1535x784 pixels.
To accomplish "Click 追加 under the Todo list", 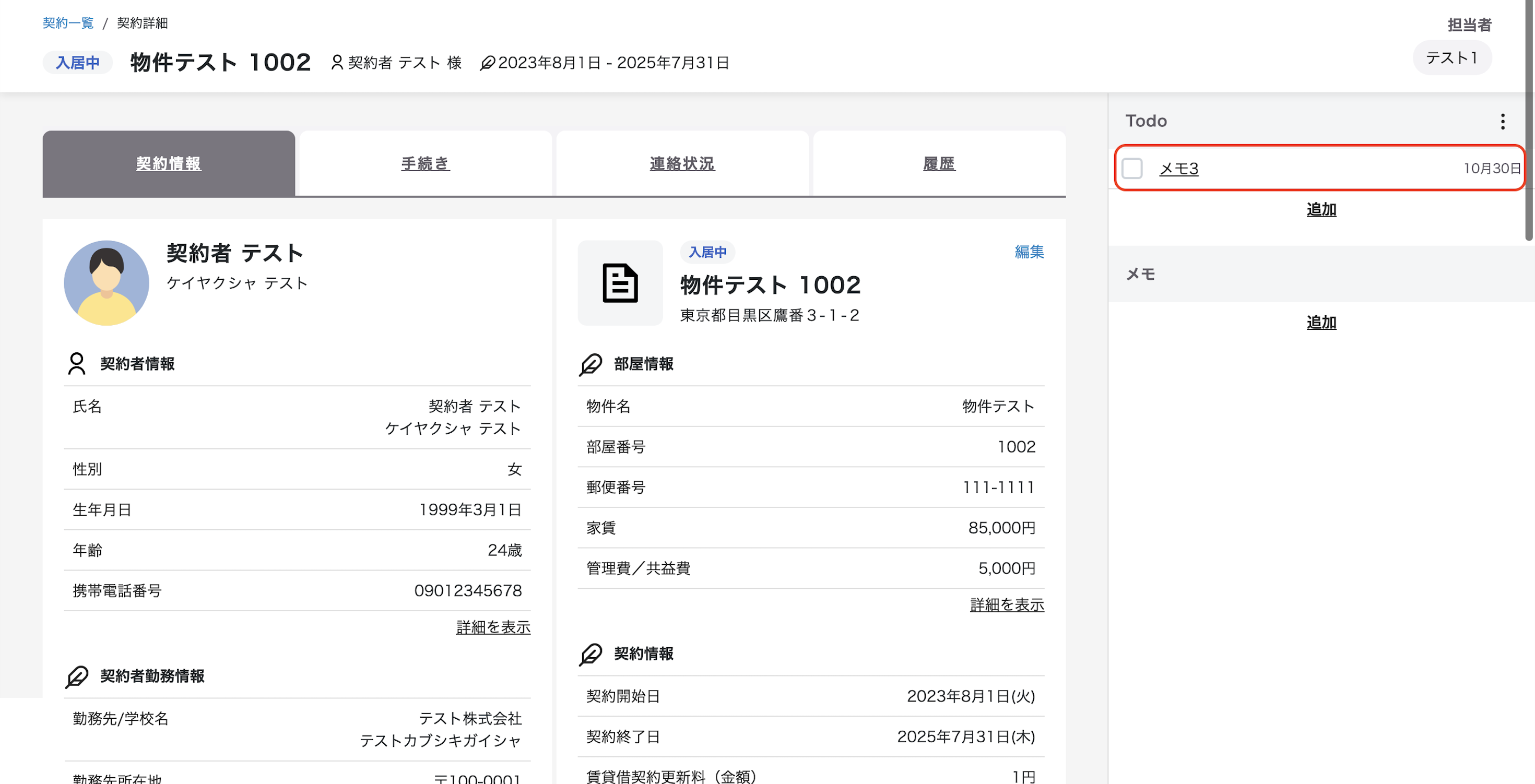I will [1321, 210].
